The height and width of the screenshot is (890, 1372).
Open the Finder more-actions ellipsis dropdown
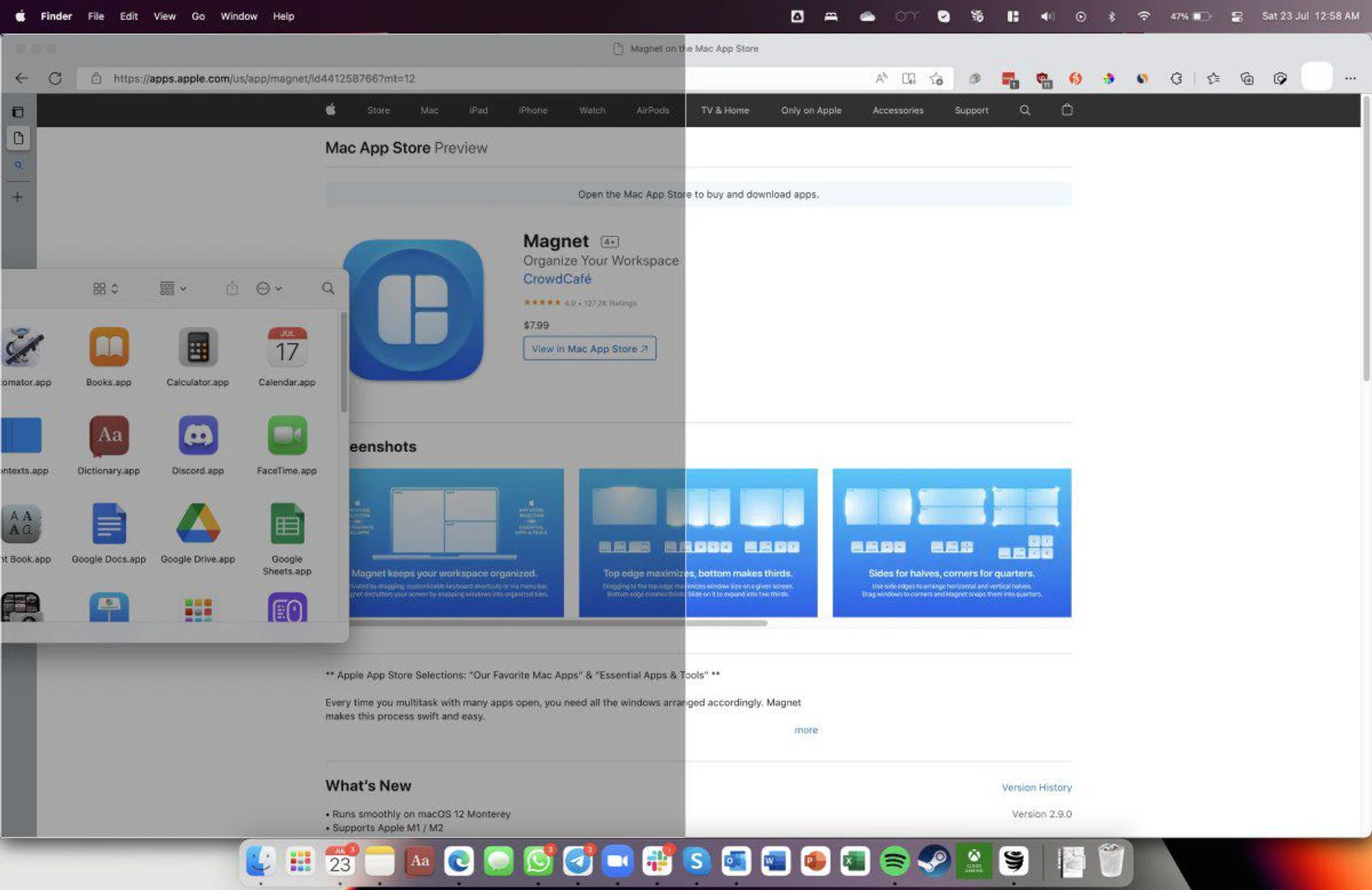tap(269, 289)
